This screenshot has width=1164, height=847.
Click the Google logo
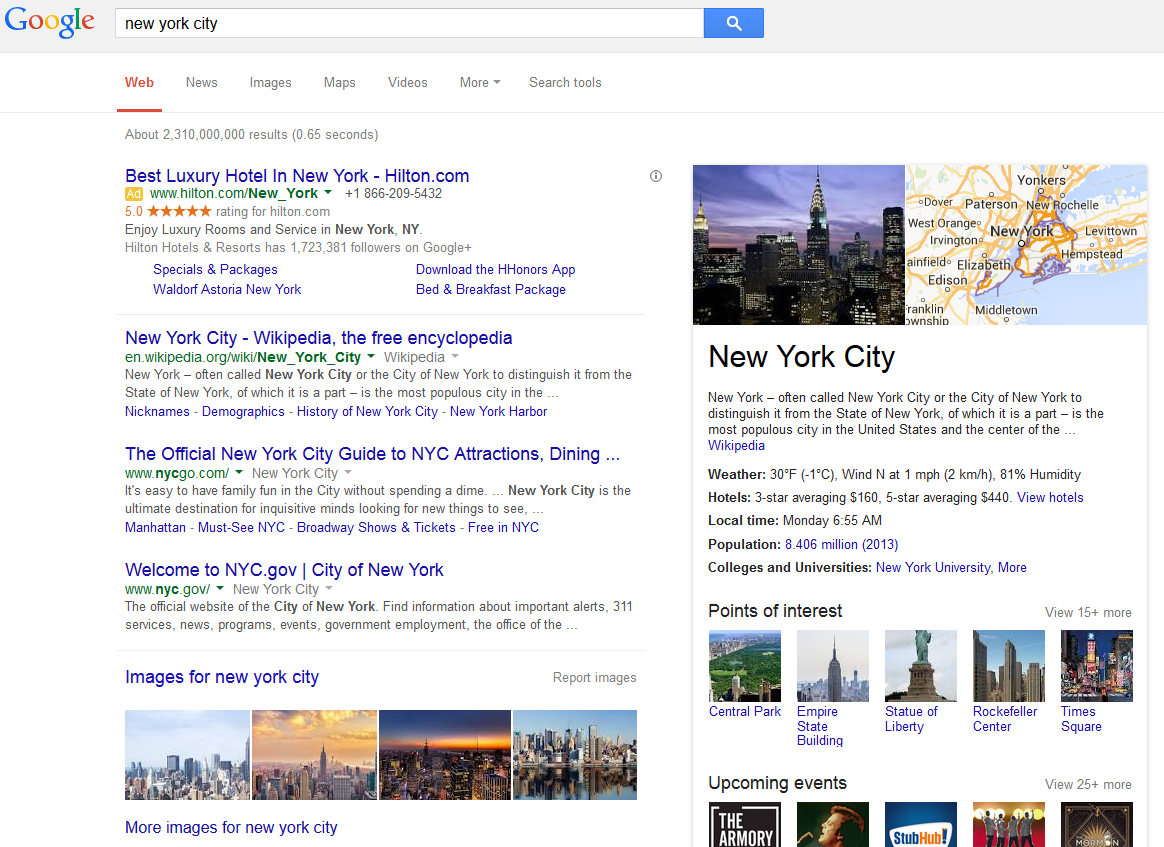point(50,22)
